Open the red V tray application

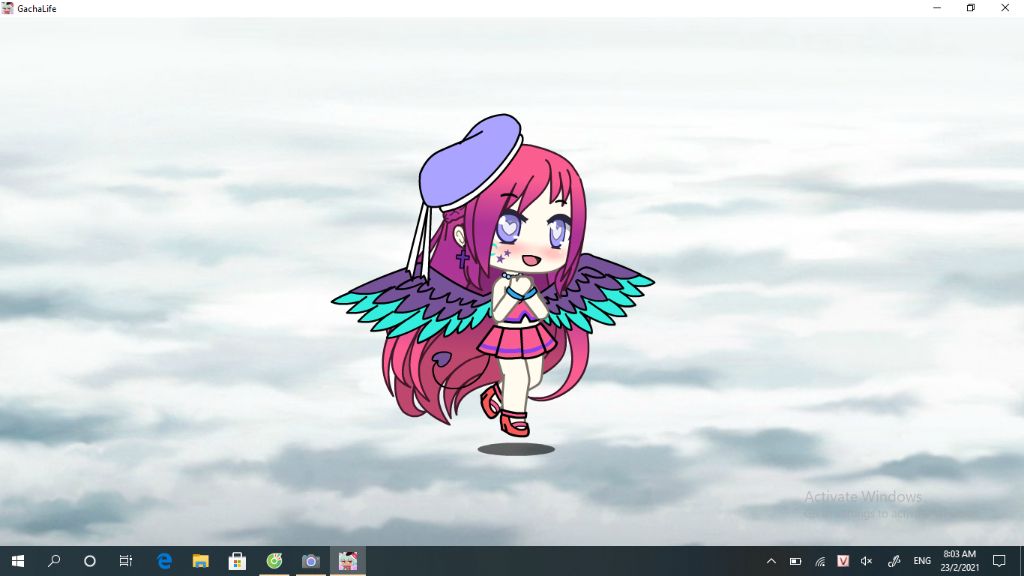tap(843, 561)
